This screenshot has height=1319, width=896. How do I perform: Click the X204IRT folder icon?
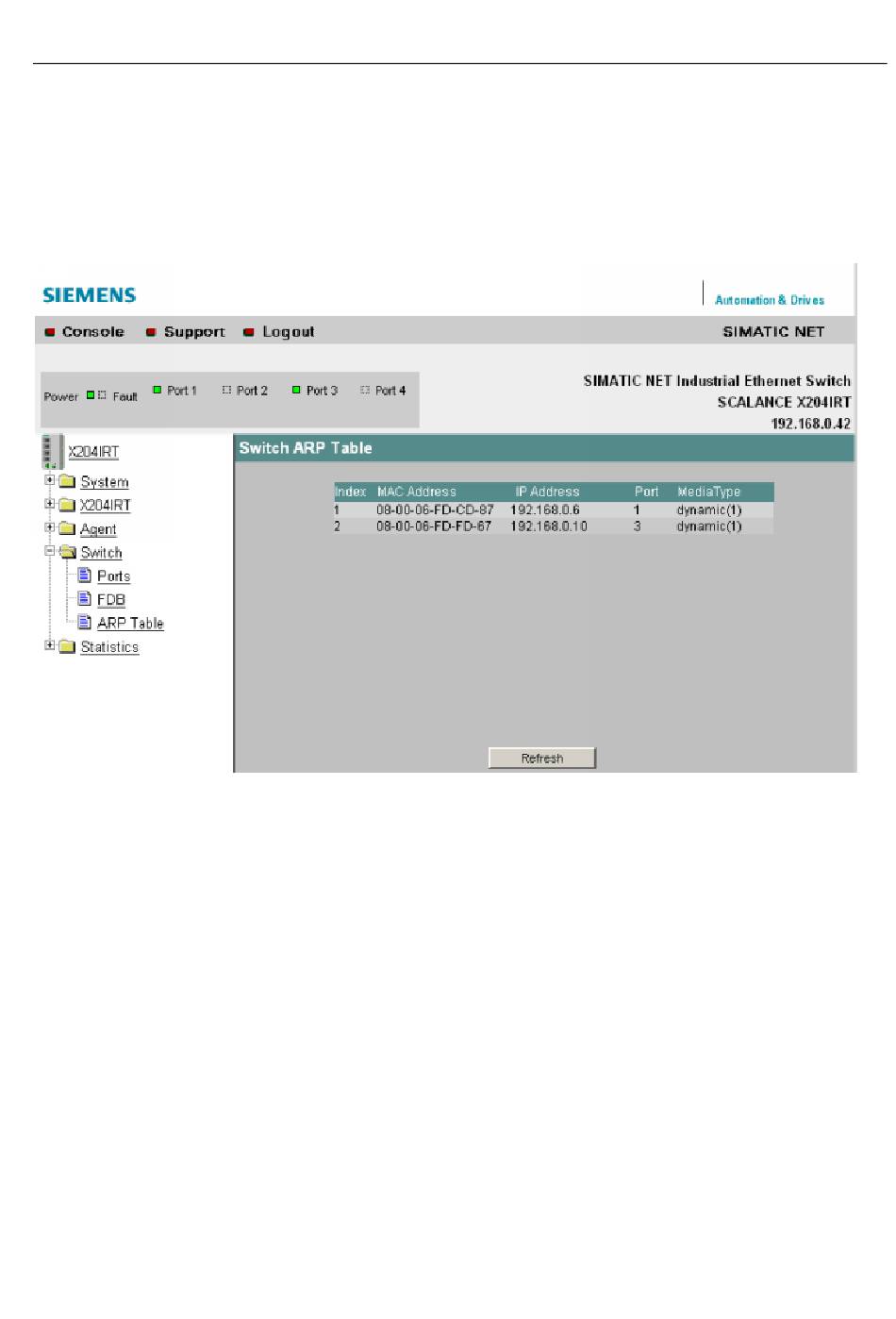coord(67,505)
